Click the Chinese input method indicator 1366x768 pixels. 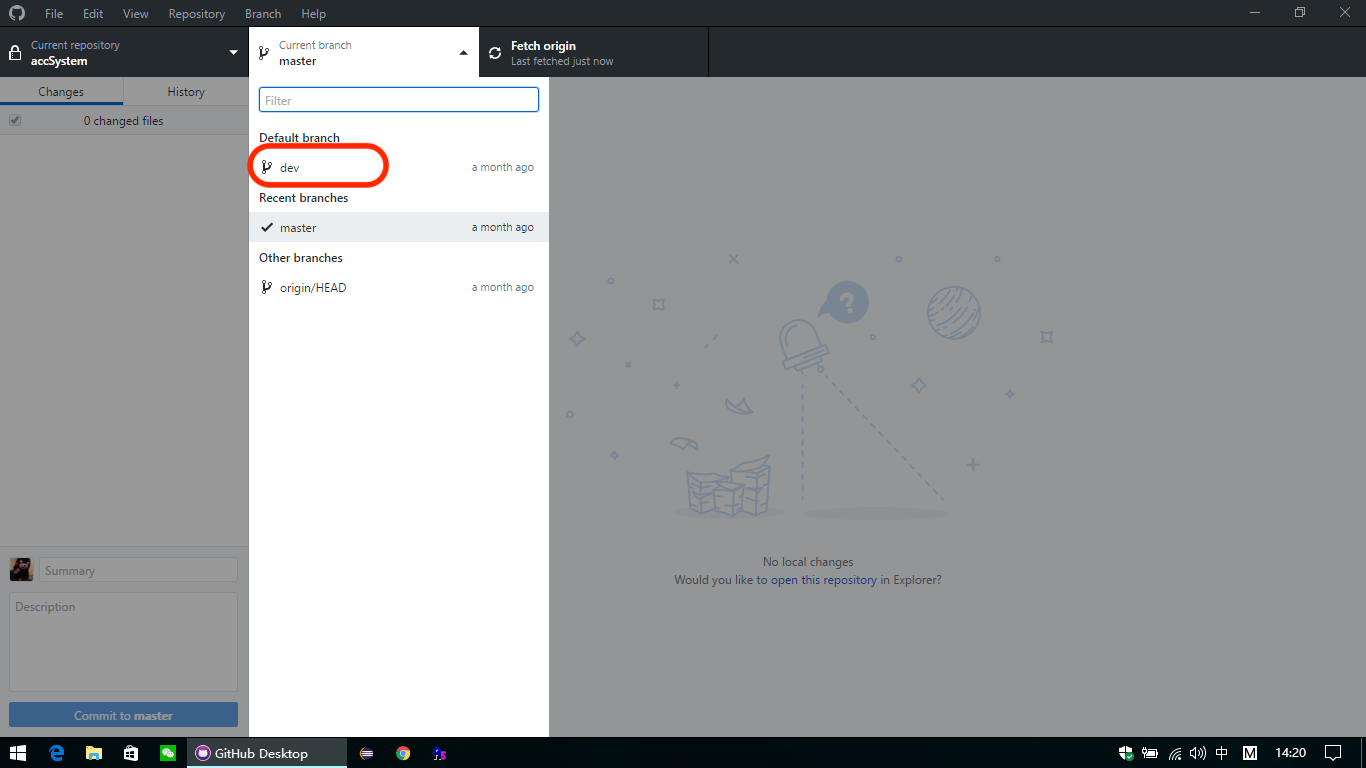pyautogui.click(x=1222, y=753)
